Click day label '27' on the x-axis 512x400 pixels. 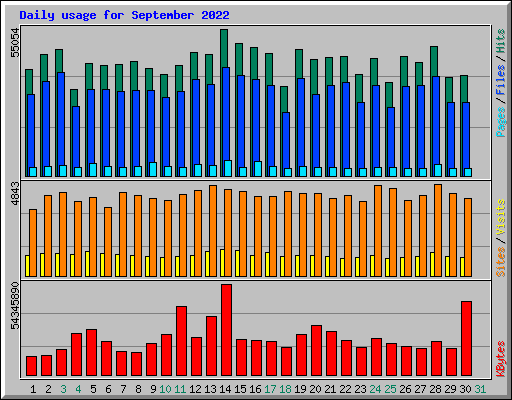point(420,389)
